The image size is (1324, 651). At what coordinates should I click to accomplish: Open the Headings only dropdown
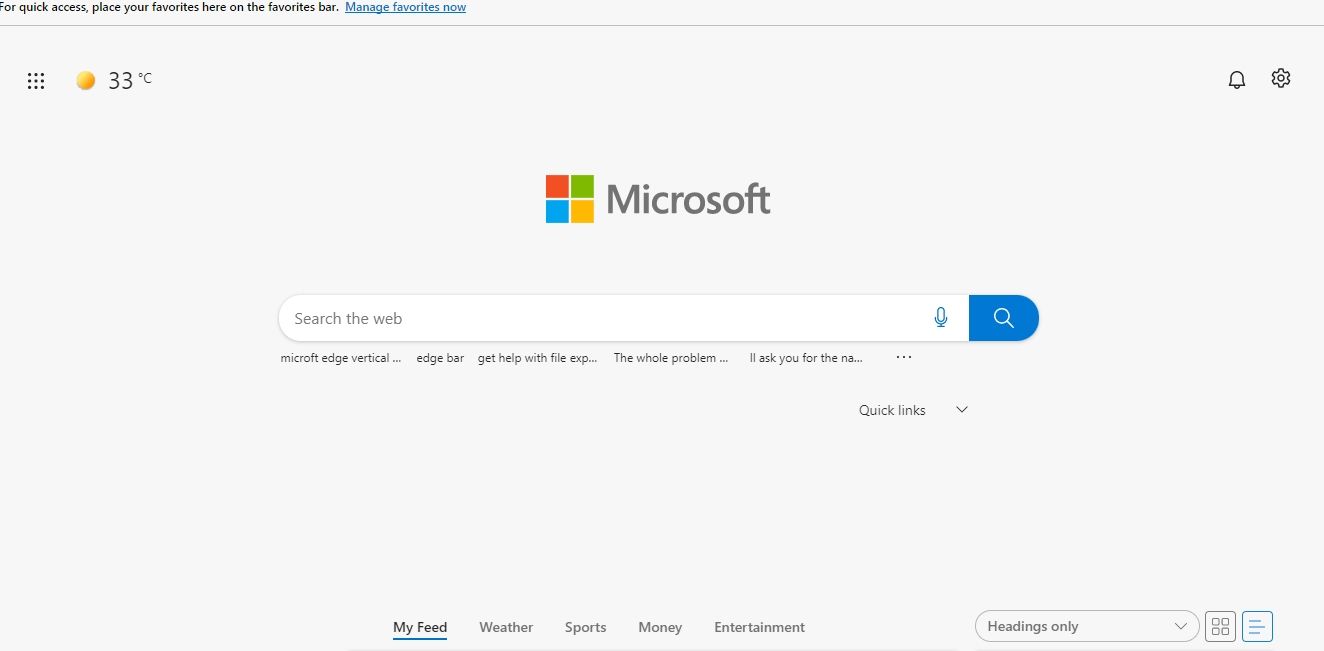point(1086,627)
